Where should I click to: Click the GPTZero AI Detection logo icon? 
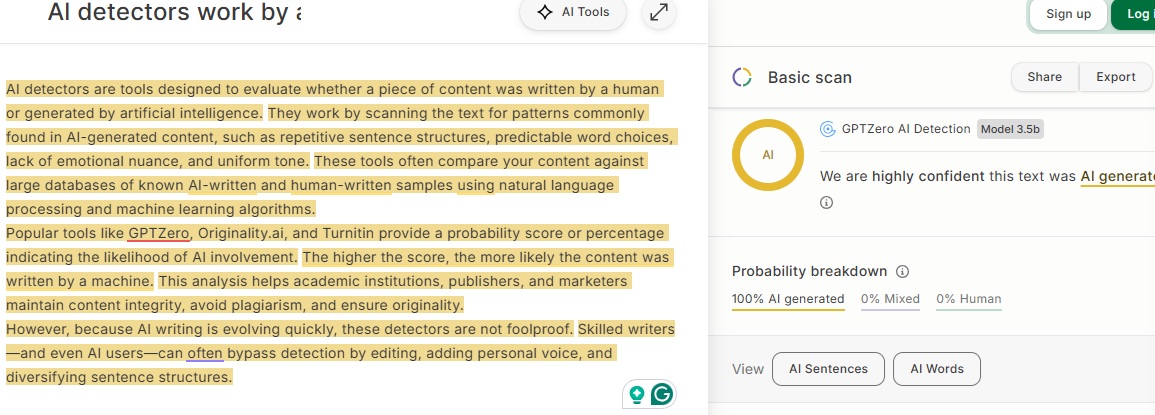click(x=827, y=129)
